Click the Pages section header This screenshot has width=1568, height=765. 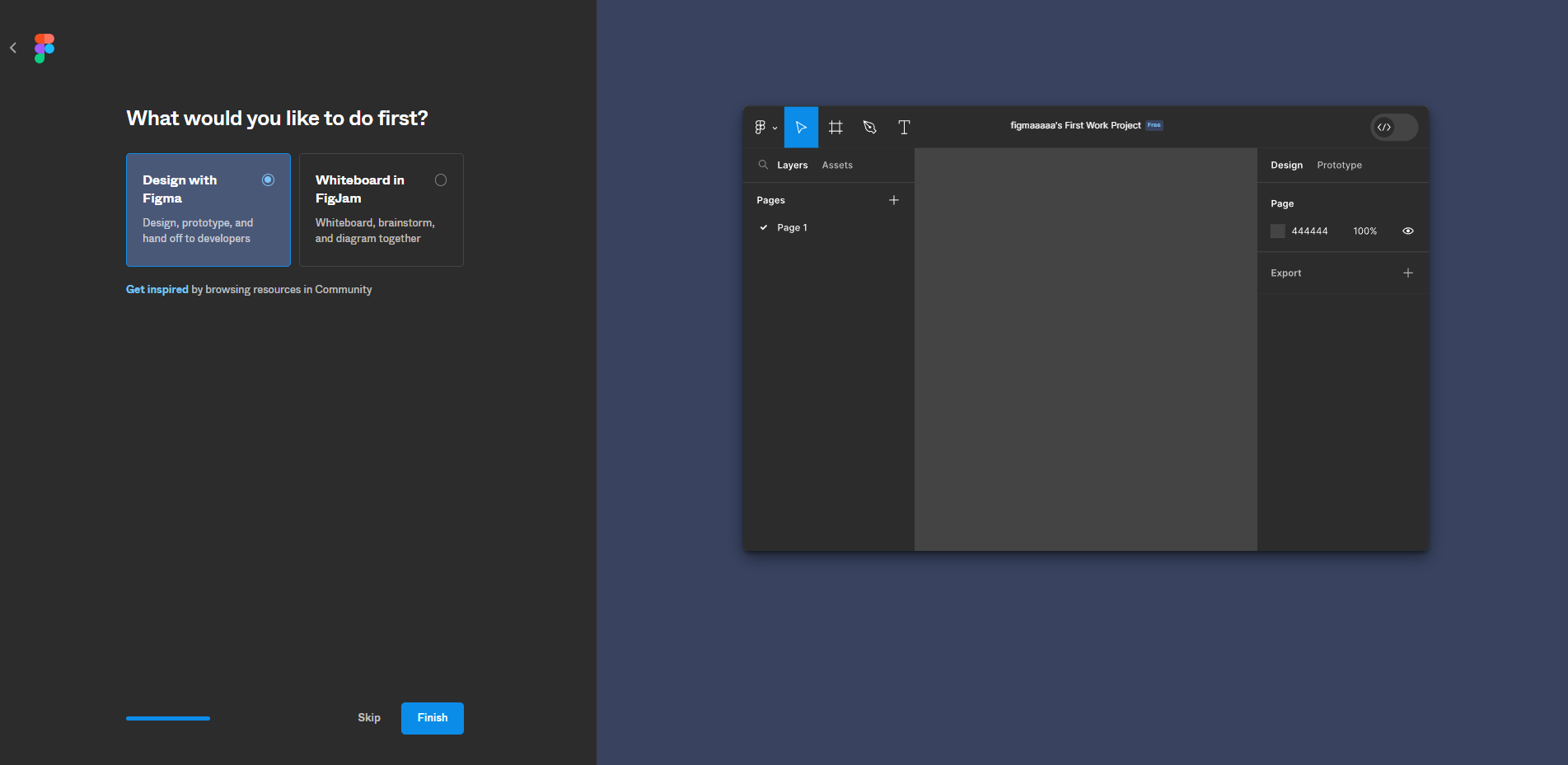pos(770,200)
